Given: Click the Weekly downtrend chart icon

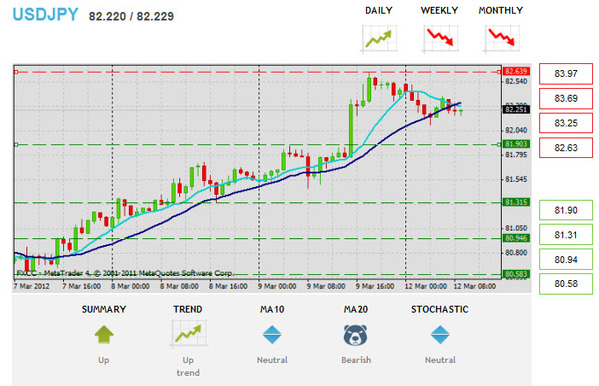Looking at the screenshot, I should 440,38.
